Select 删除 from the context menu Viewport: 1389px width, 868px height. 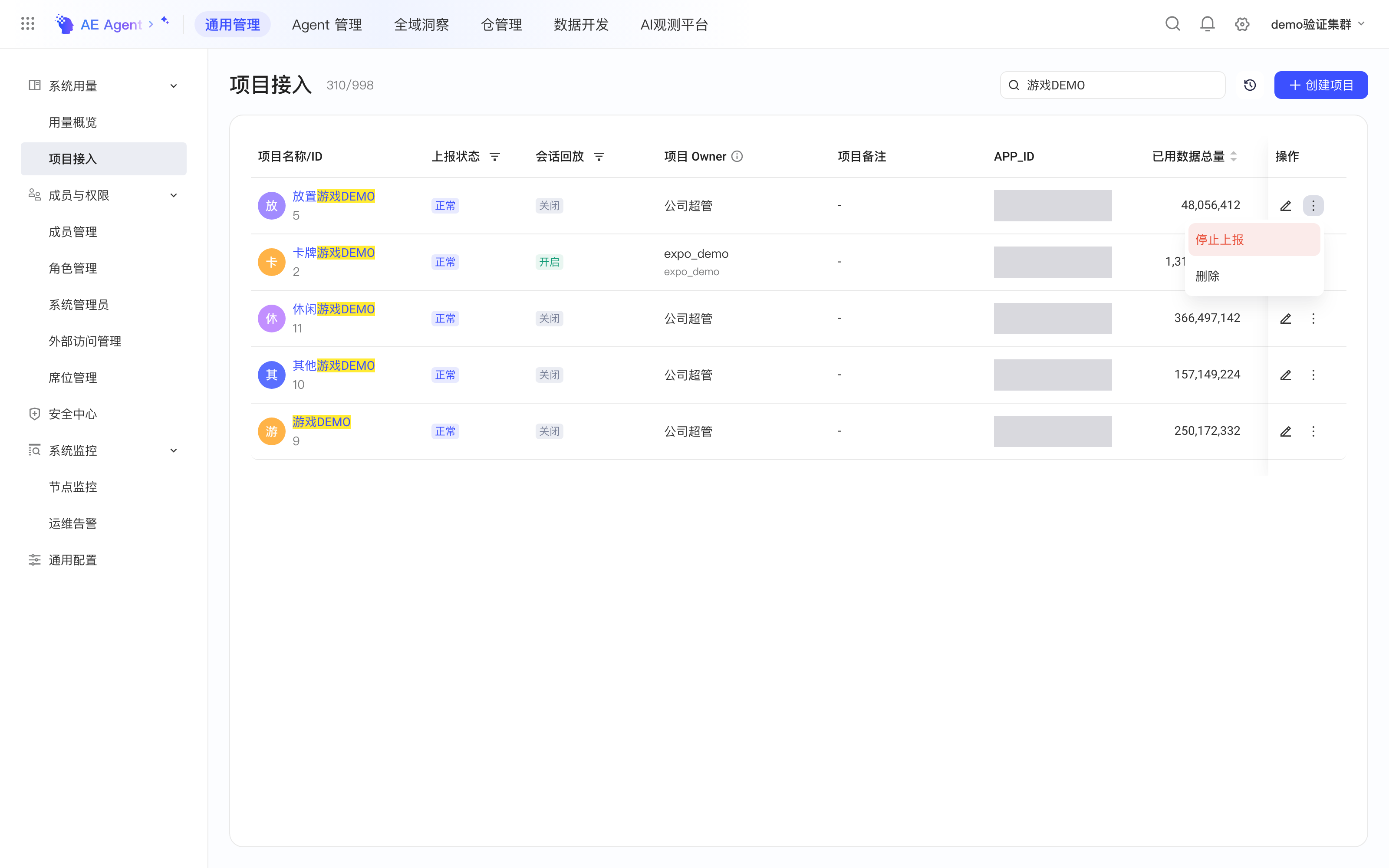coord(1254,276)
